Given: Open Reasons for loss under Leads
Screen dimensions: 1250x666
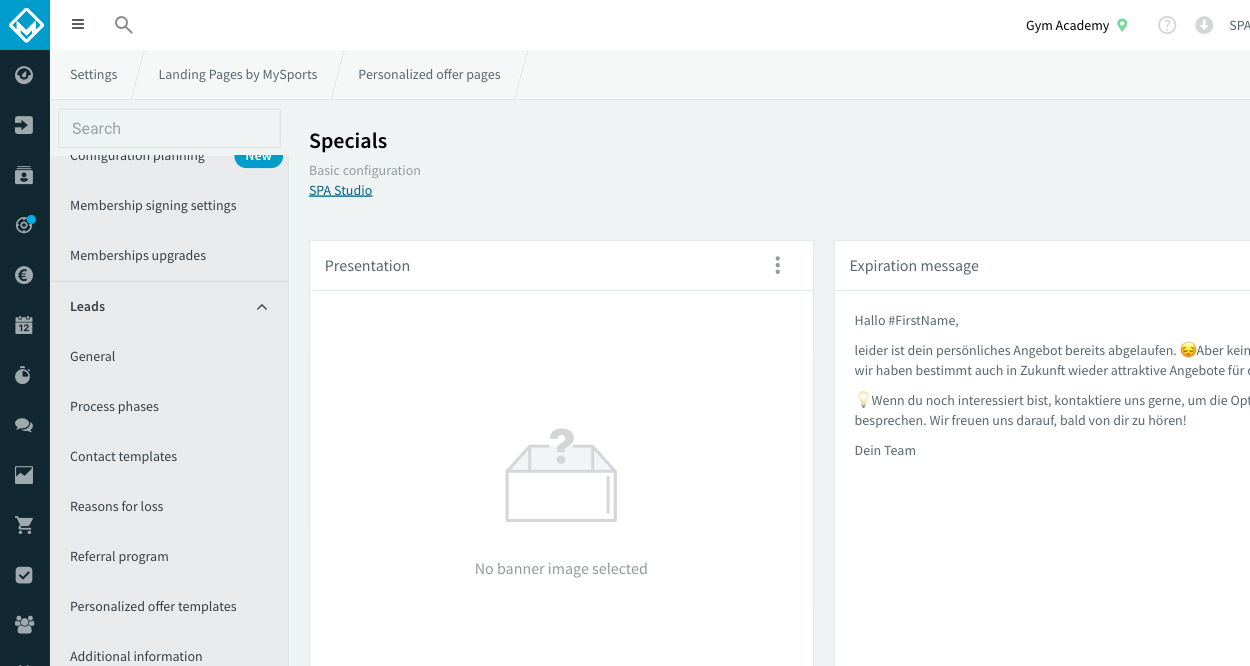Looking at the screenshot, I should click(116, 506).
